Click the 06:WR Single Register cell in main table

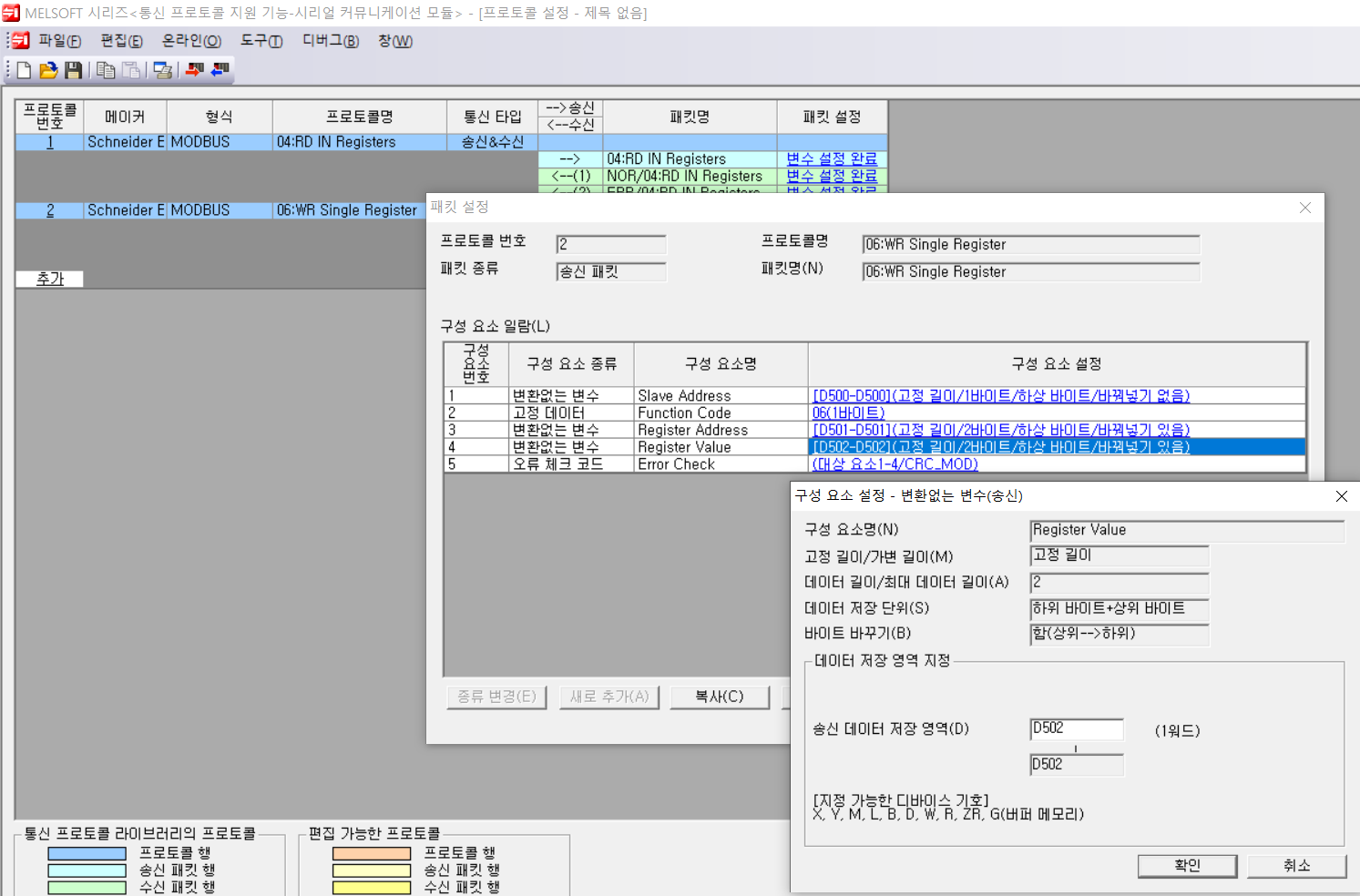[x=350, y=210]
